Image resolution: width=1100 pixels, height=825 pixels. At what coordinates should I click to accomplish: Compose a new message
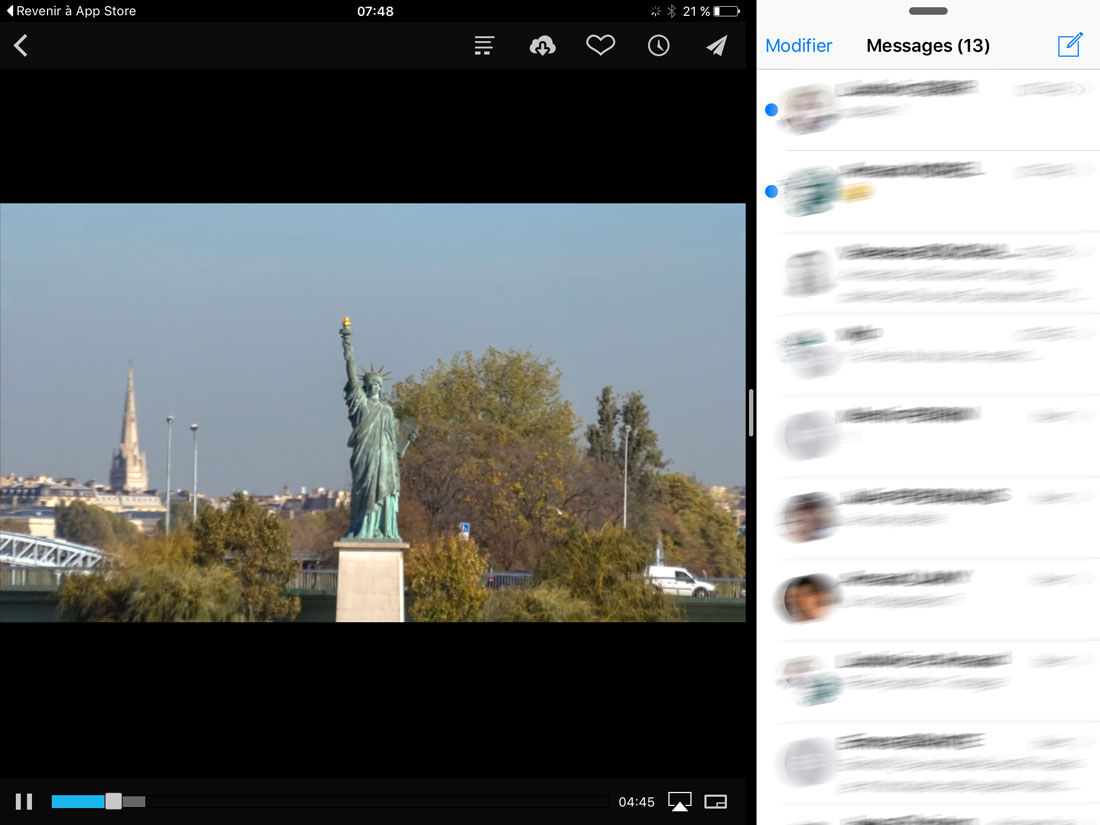(1070, 45)
